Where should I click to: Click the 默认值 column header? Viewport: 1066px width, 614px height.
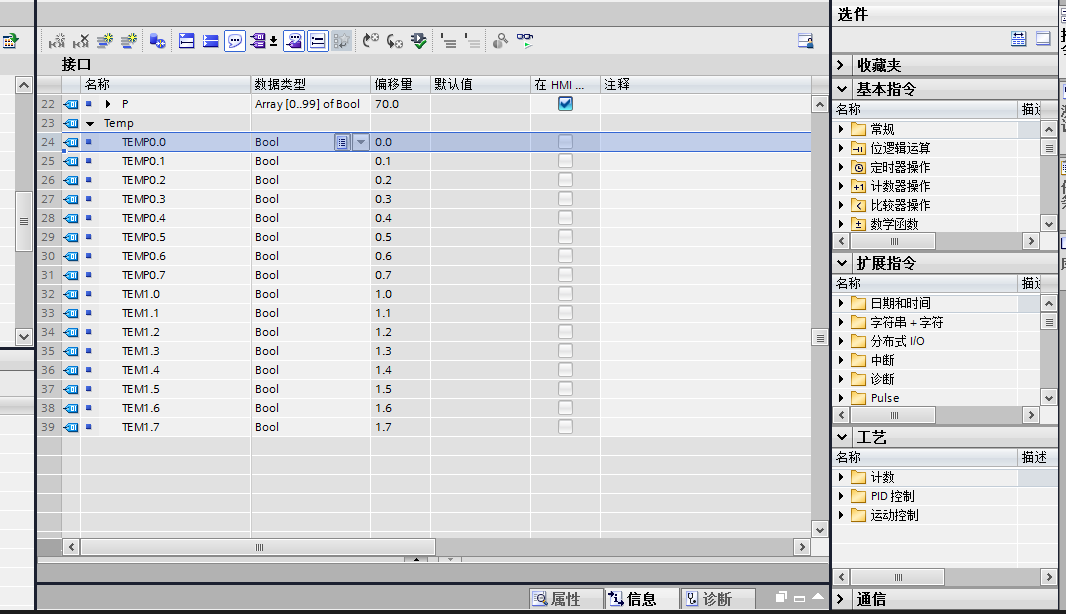(x=481, y=84)
